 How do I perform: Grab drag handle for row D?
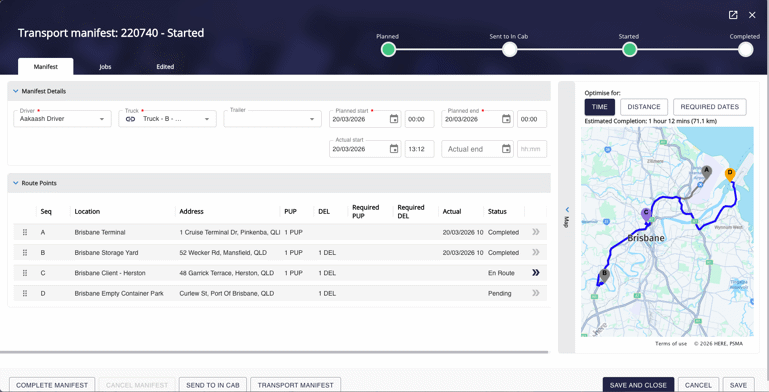(25, 293)
